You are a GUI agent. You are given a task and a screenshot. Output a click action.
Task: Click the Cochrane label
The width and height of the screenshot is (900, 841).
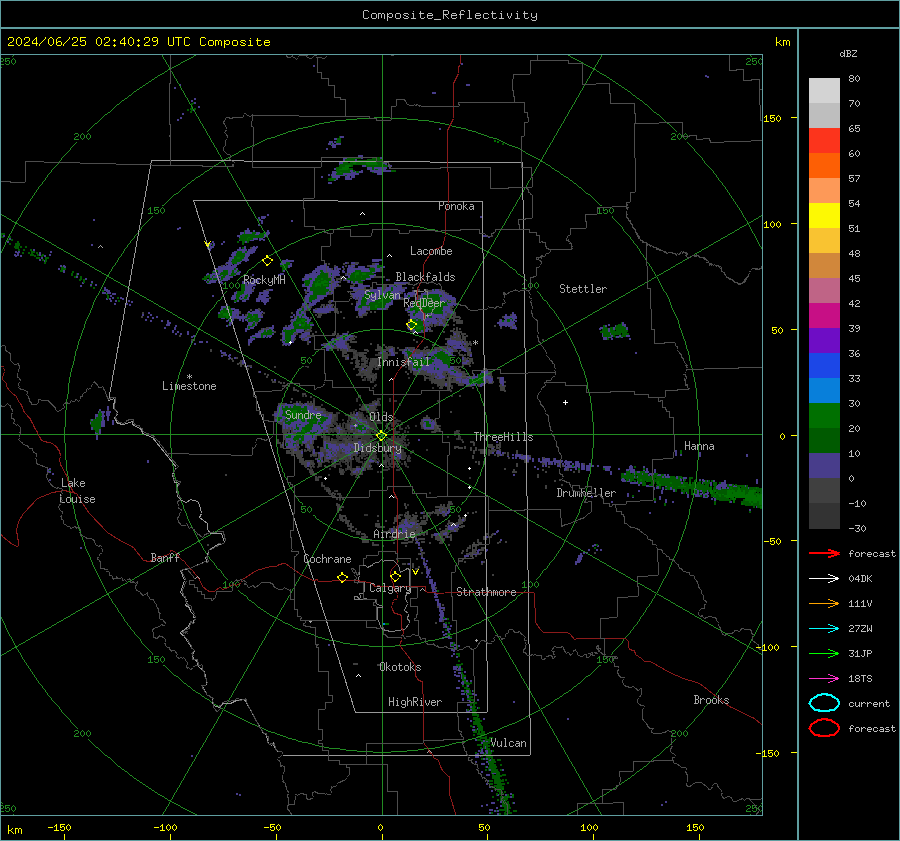click(327, 559)
